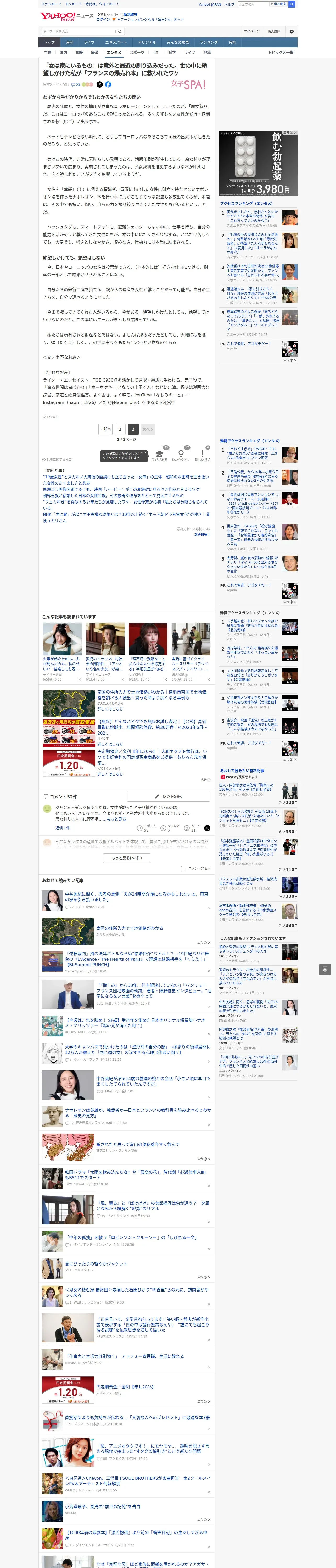Select the 国際 category

[x=79, y=53]
